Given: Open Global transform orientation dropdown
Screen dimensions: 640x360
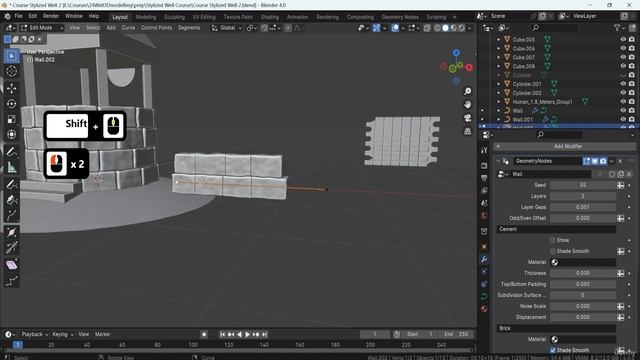Looking at the screenshot, I should [227, 28].
